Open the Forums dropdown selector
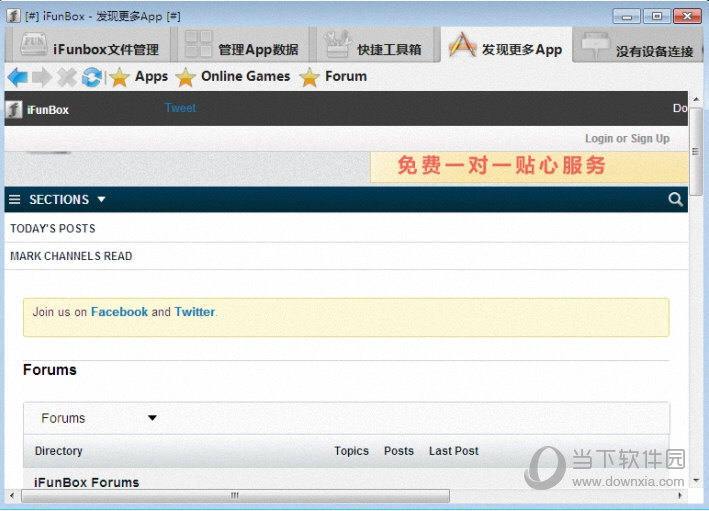The height and width of the screenshot is (511, 709). pos(98,418)
